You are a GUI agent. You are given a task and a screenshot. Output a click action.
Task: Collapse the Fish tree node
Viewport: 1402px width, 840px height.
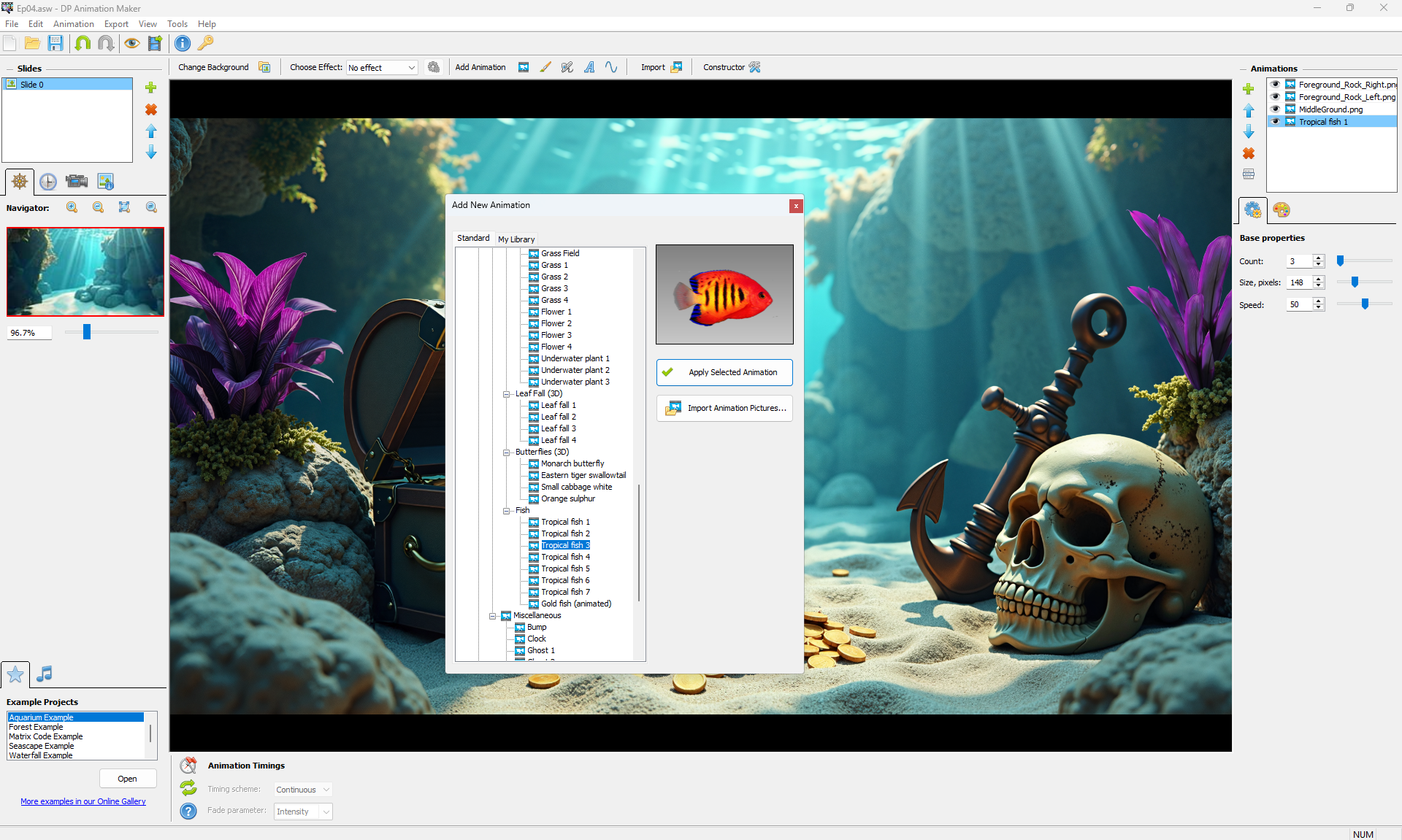[x=506, y=511]
